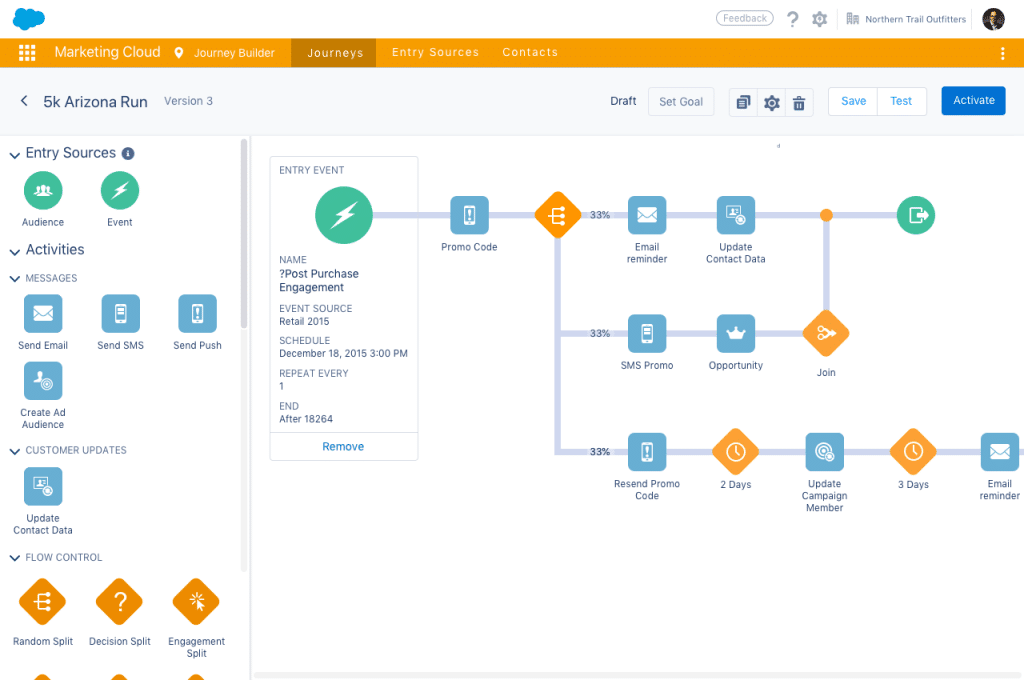
Task: Click the canvas horizontal scrollbar
Action: pyautogui.click(x=637, y=675)
